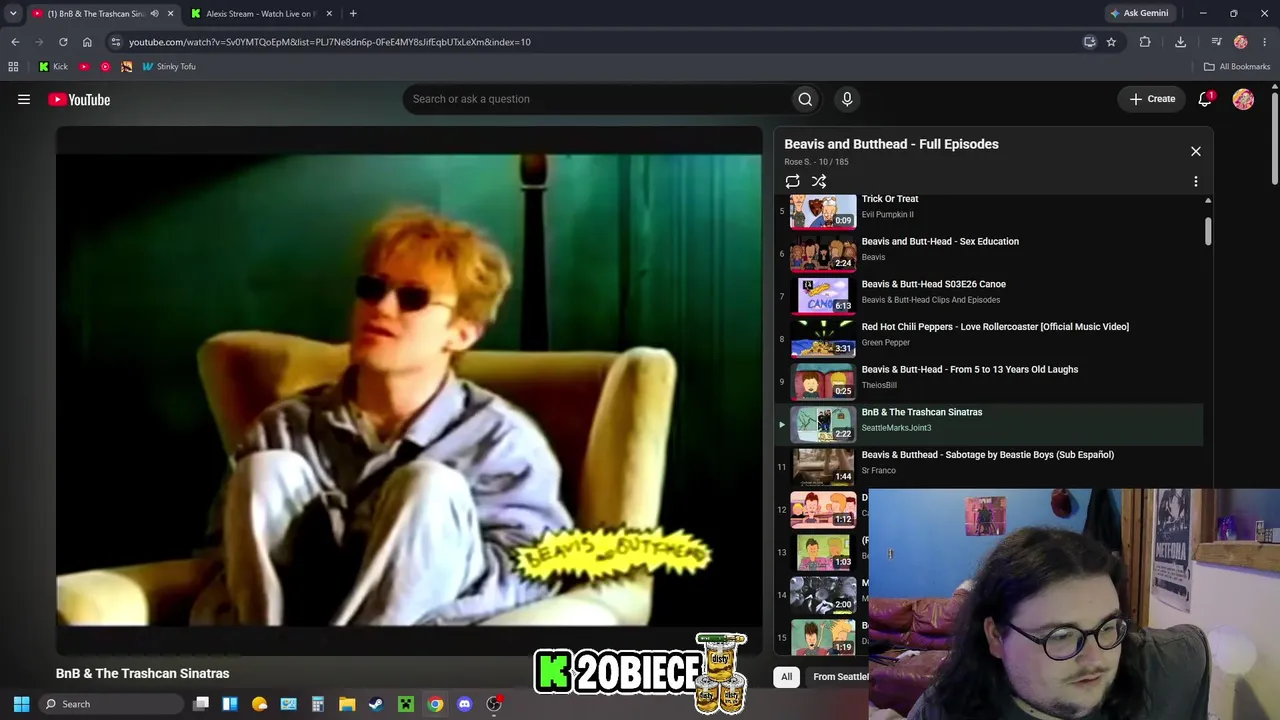Open the media control button in Chrome toolbar
Screen dimensions: 1280x720
point(1216,42)
